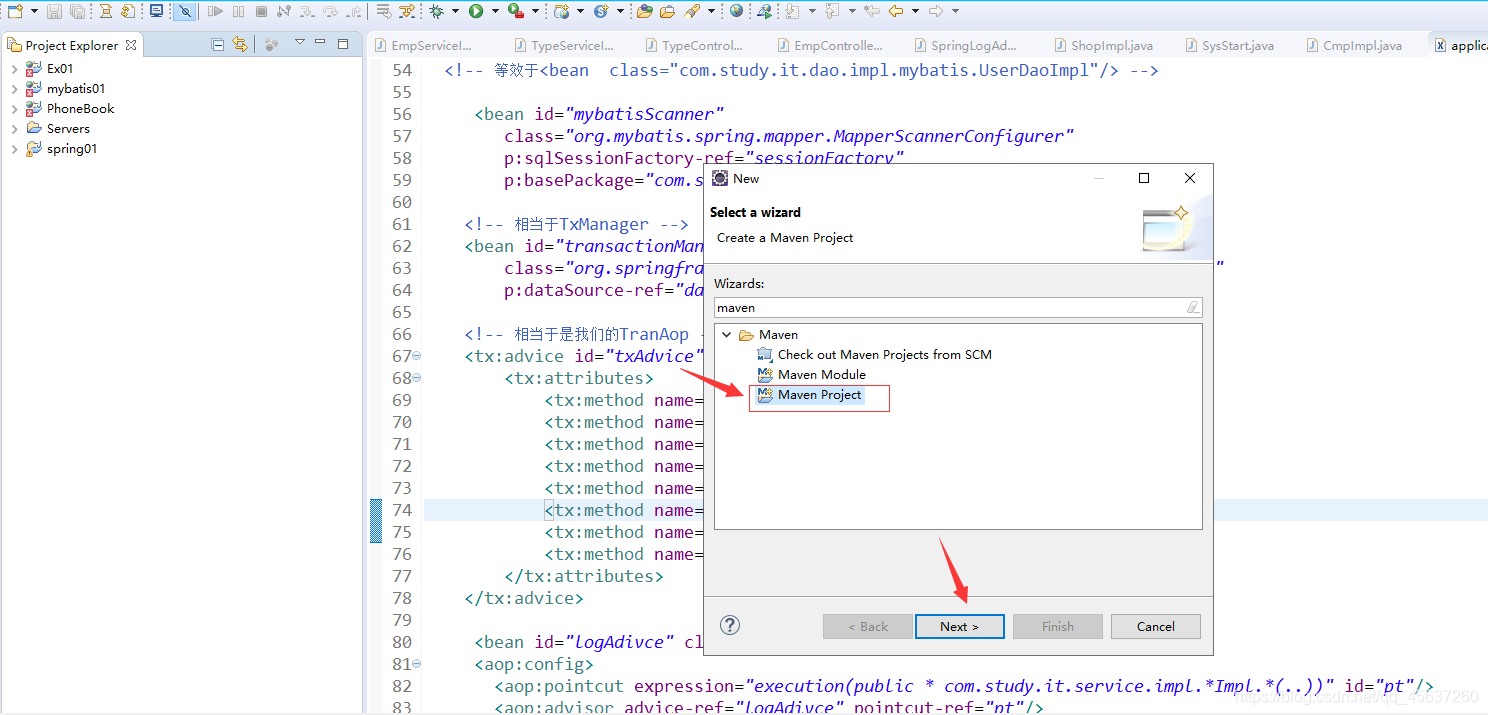This screenshot has height=715, width=1488.
Task: Click the blue S new Spring icon
Action: click(x=601, y=11)
